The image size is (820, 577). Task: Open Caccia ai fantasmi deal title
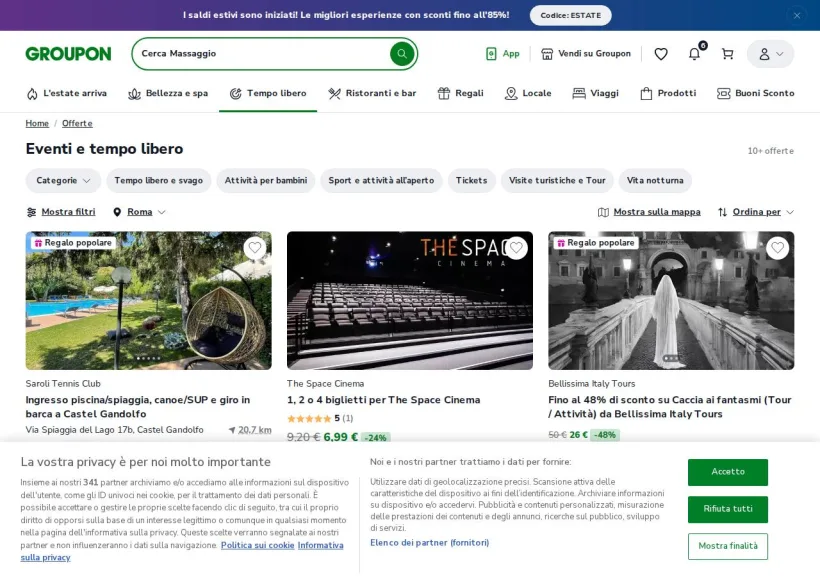point(669,406)
